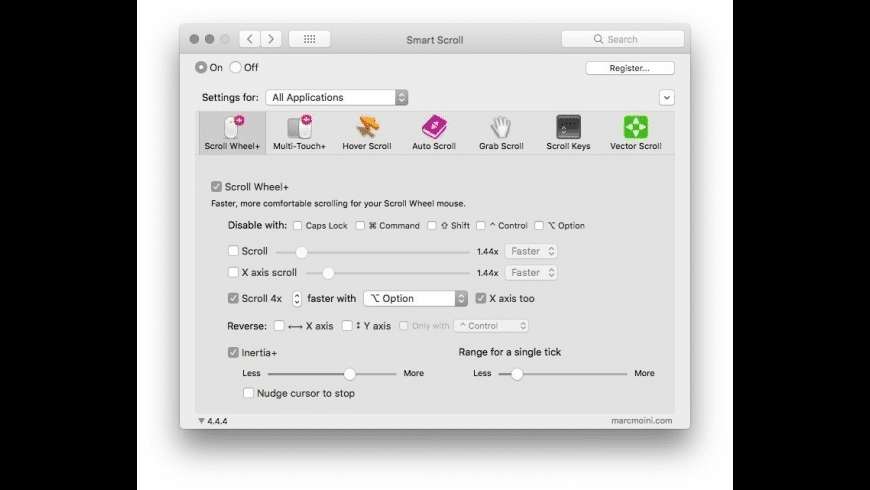Click the back navigation arrow
The width and height of the screenshot is (870, 490).
pyautogui.click(x=250, y=39)
